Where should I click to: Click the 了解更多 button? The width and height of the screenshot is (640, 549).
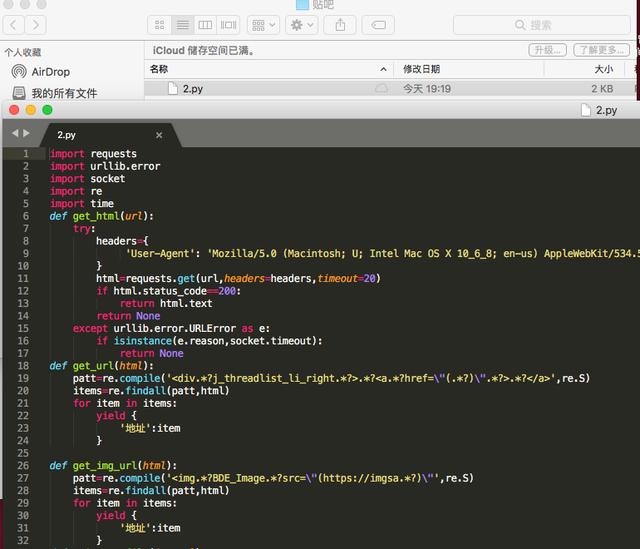click(601, 50)
